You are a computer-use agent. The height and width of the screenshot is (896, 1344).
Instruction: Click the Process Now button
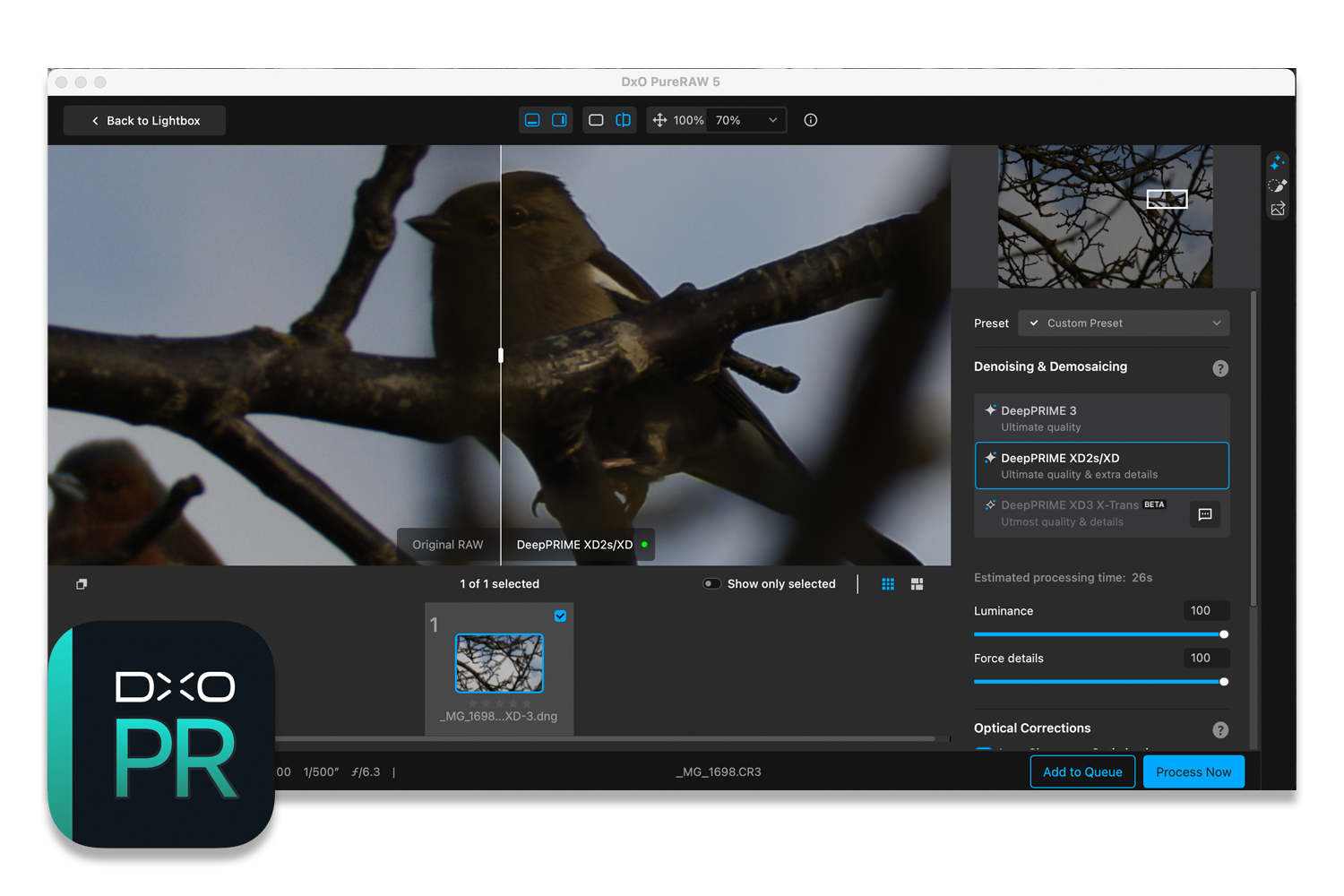1193,772
